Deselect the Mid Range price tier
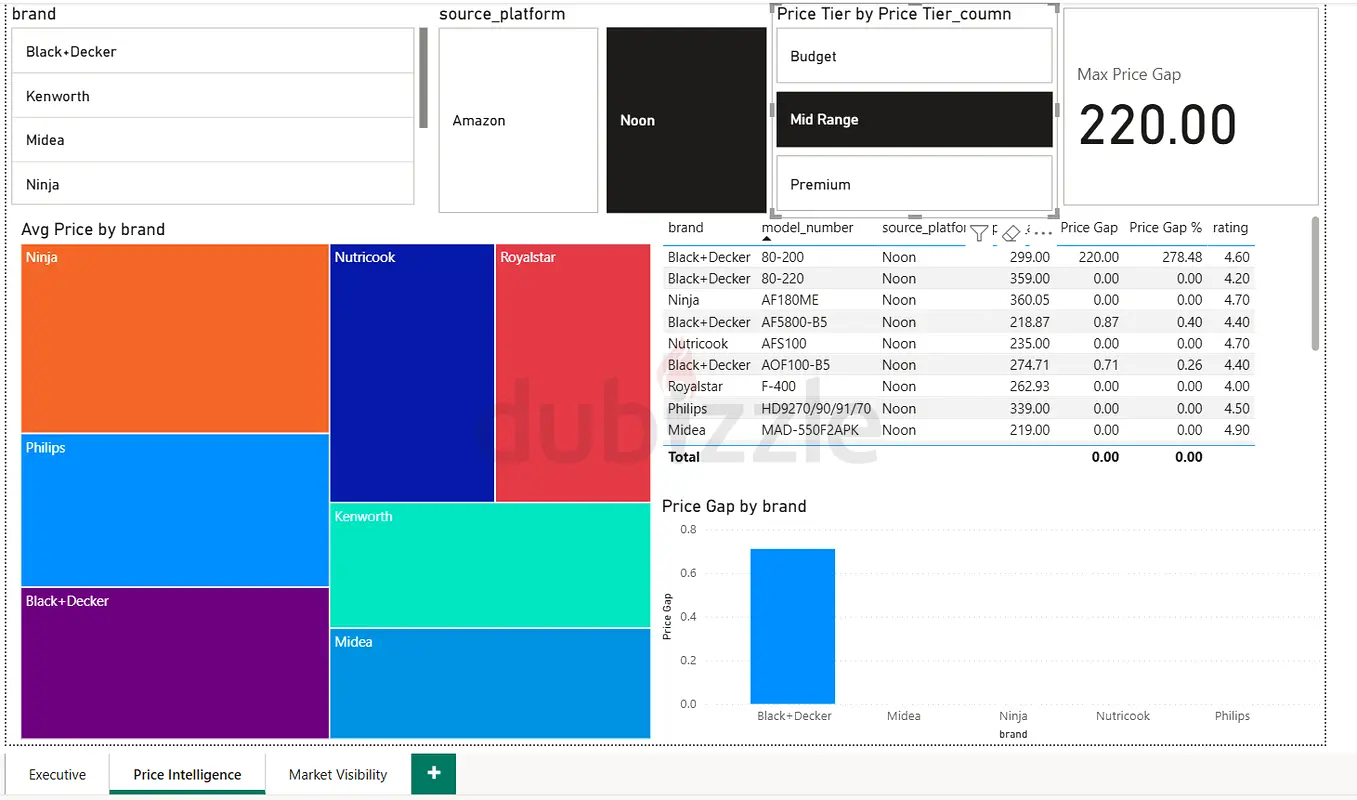1357x800 pixels. pyautogui.click(x=914, y=119)
